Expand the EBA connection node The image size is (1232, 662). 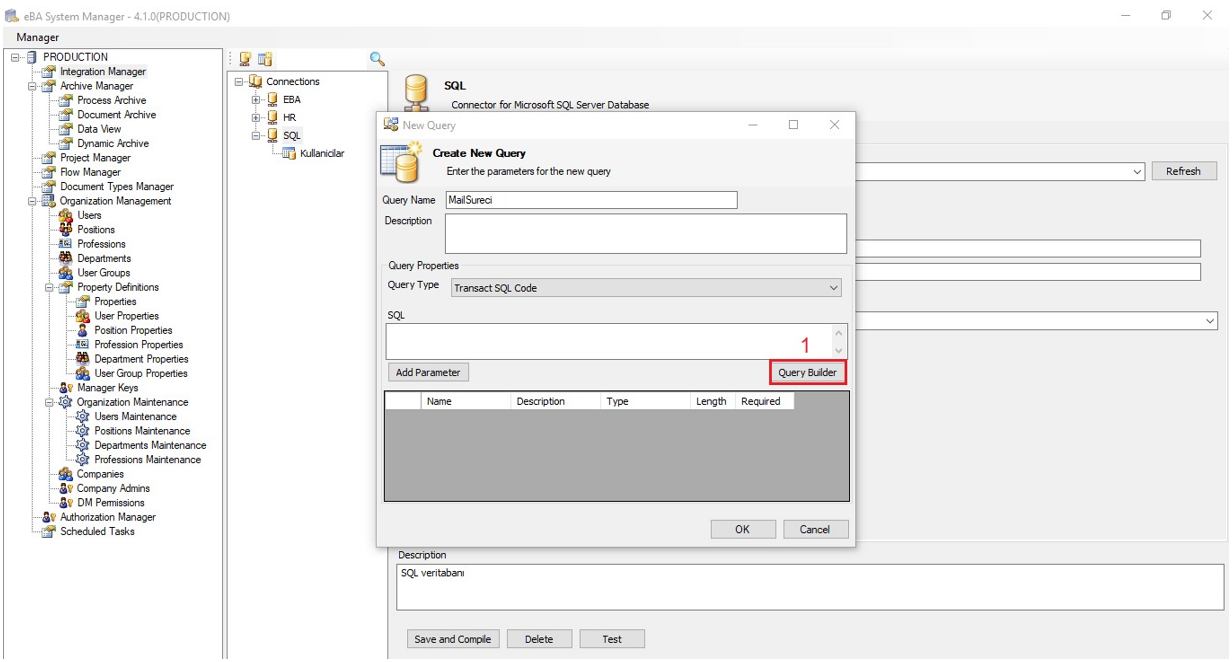tap(256, 100)
